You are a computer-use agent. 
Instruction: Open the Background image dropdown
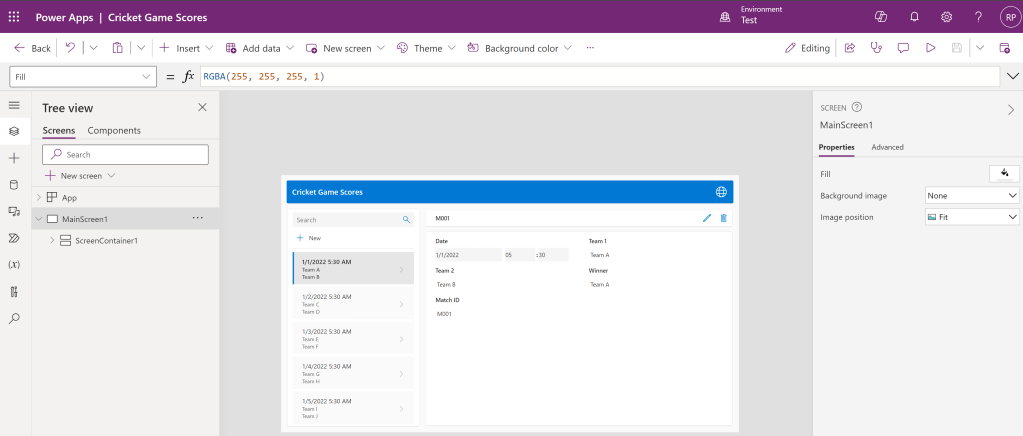(x=971, y=196)
